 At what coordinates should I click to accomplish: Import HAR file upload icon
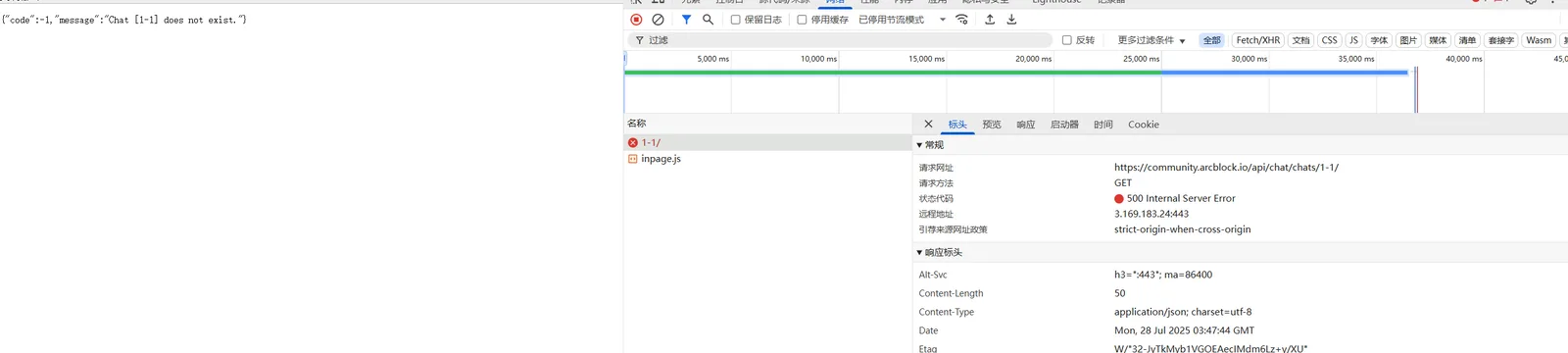coord(990,20)
